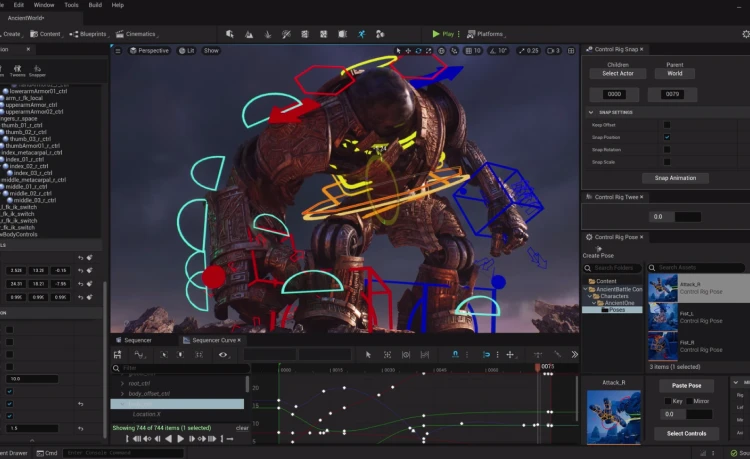Activate the blue Animation mode icon
This screenshot has height=459, width=750.
tap(362, 34)
